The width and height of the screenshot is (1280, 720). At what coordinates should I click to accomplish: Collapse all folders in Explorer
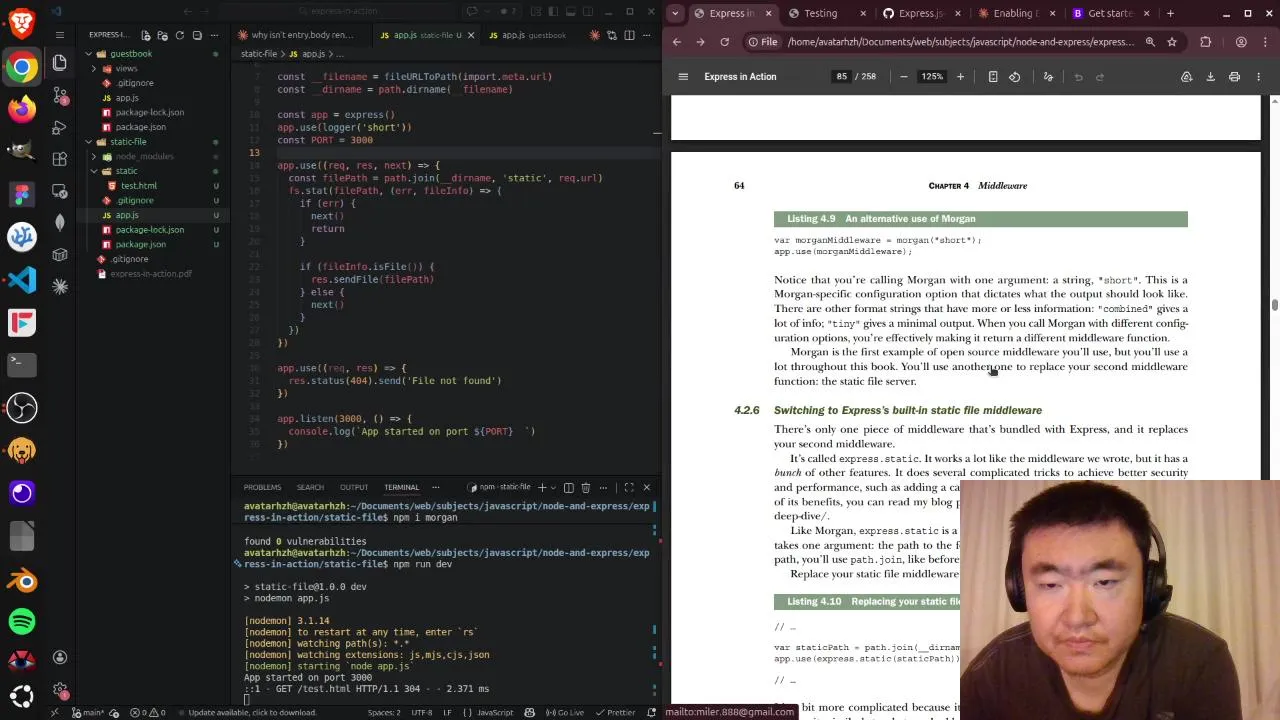[x=196, y=35]
